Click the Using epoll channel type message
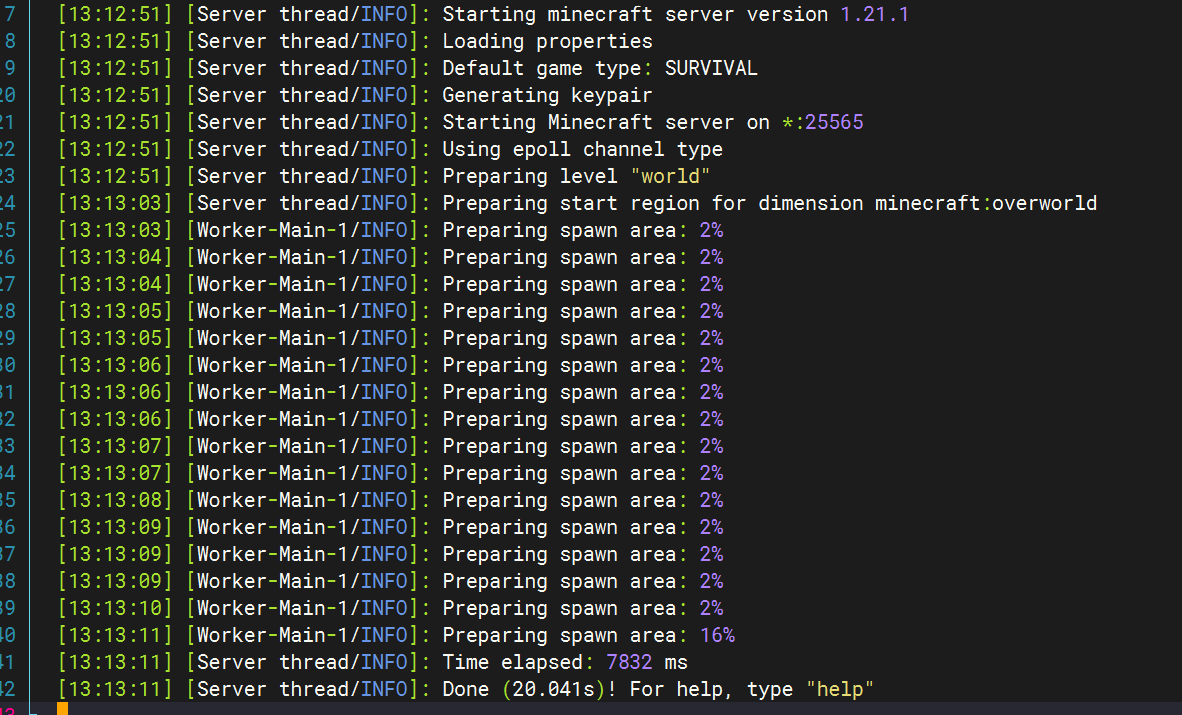 [x=582, y=149]
